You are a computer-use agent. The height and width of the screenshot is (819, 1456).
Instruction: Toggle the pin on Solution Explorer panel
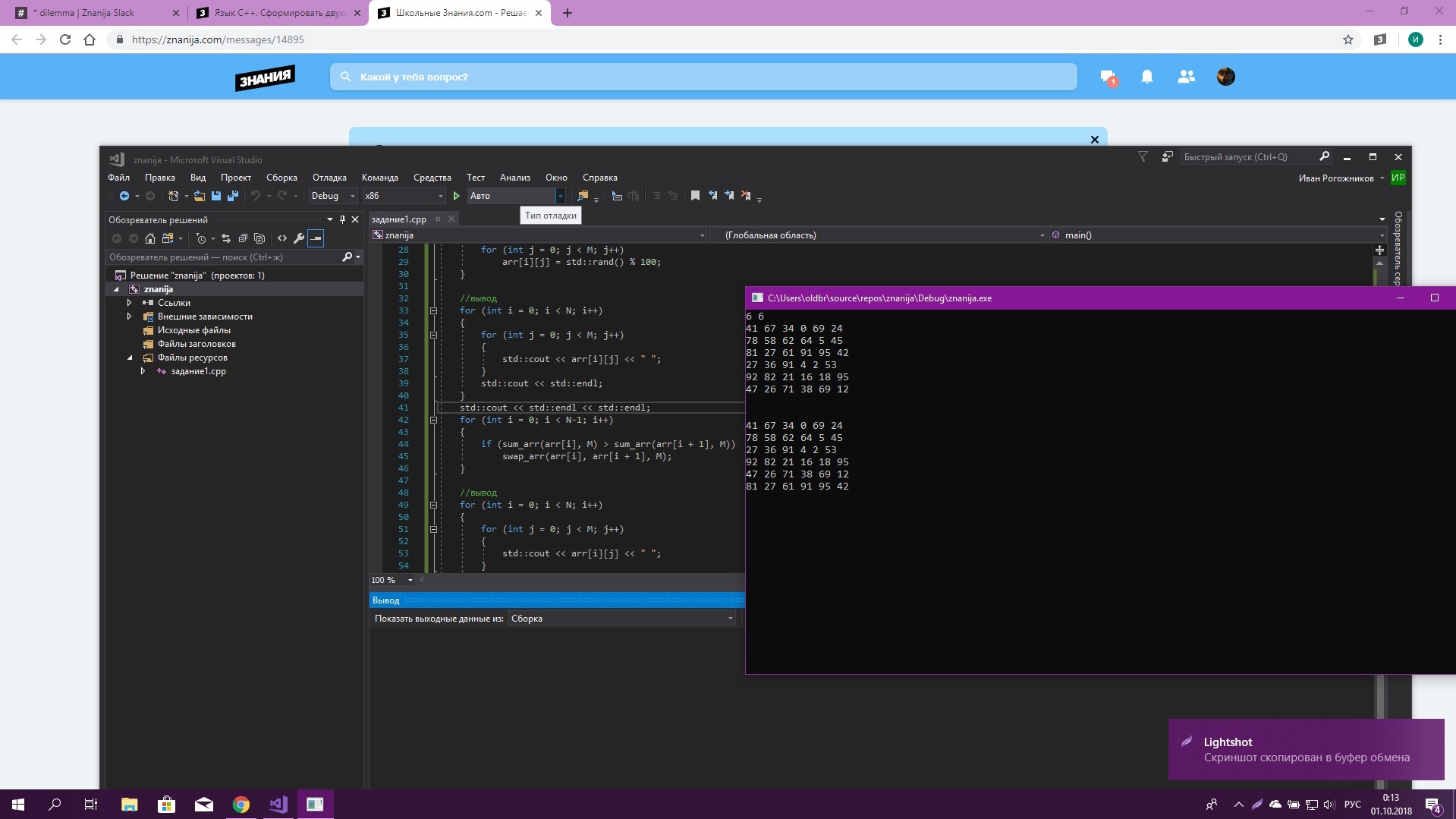coord(342,219)
